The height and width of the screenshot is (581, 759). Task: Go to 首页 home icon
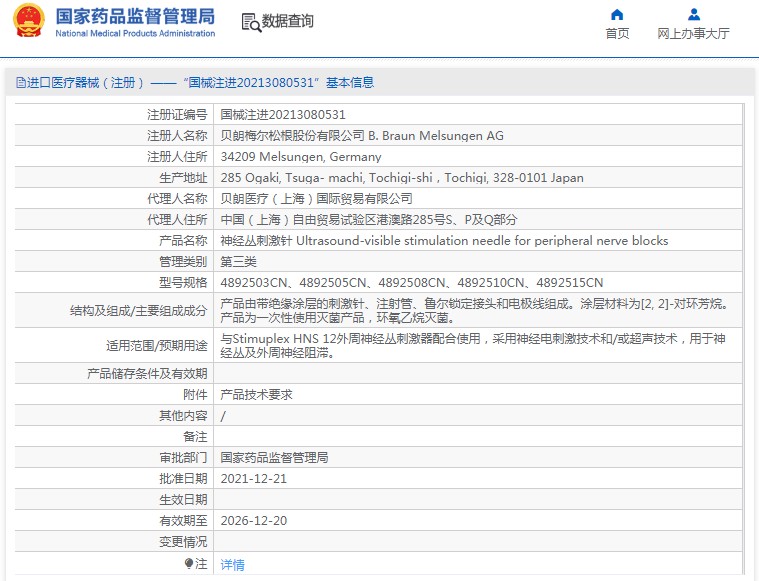click(617, 15)
